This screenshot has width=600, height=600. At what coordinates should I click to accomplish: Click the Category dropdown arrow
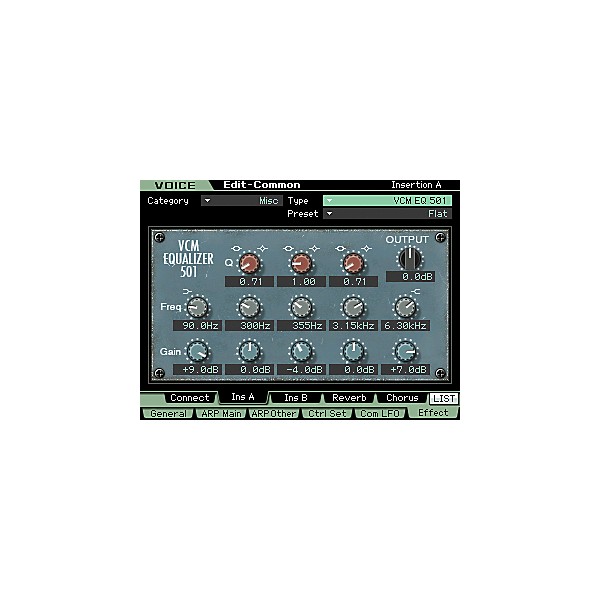pyautogui.click(x=207, y=201)
